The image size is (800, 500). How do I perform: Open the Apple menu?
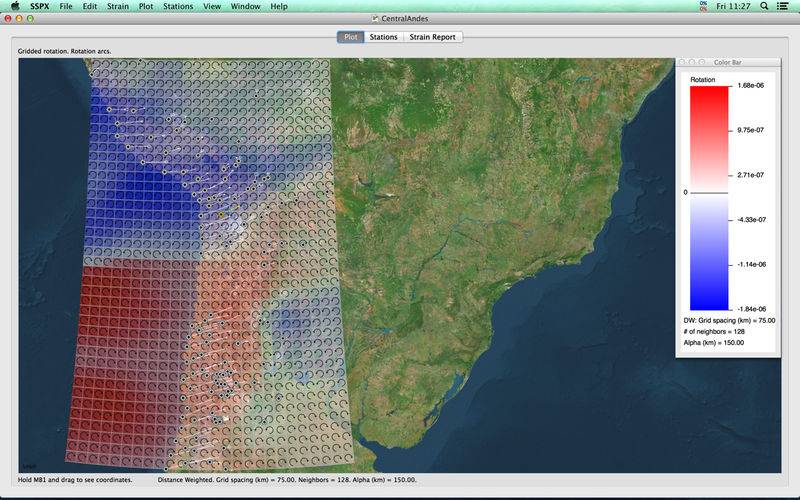[x=15, y=6]
